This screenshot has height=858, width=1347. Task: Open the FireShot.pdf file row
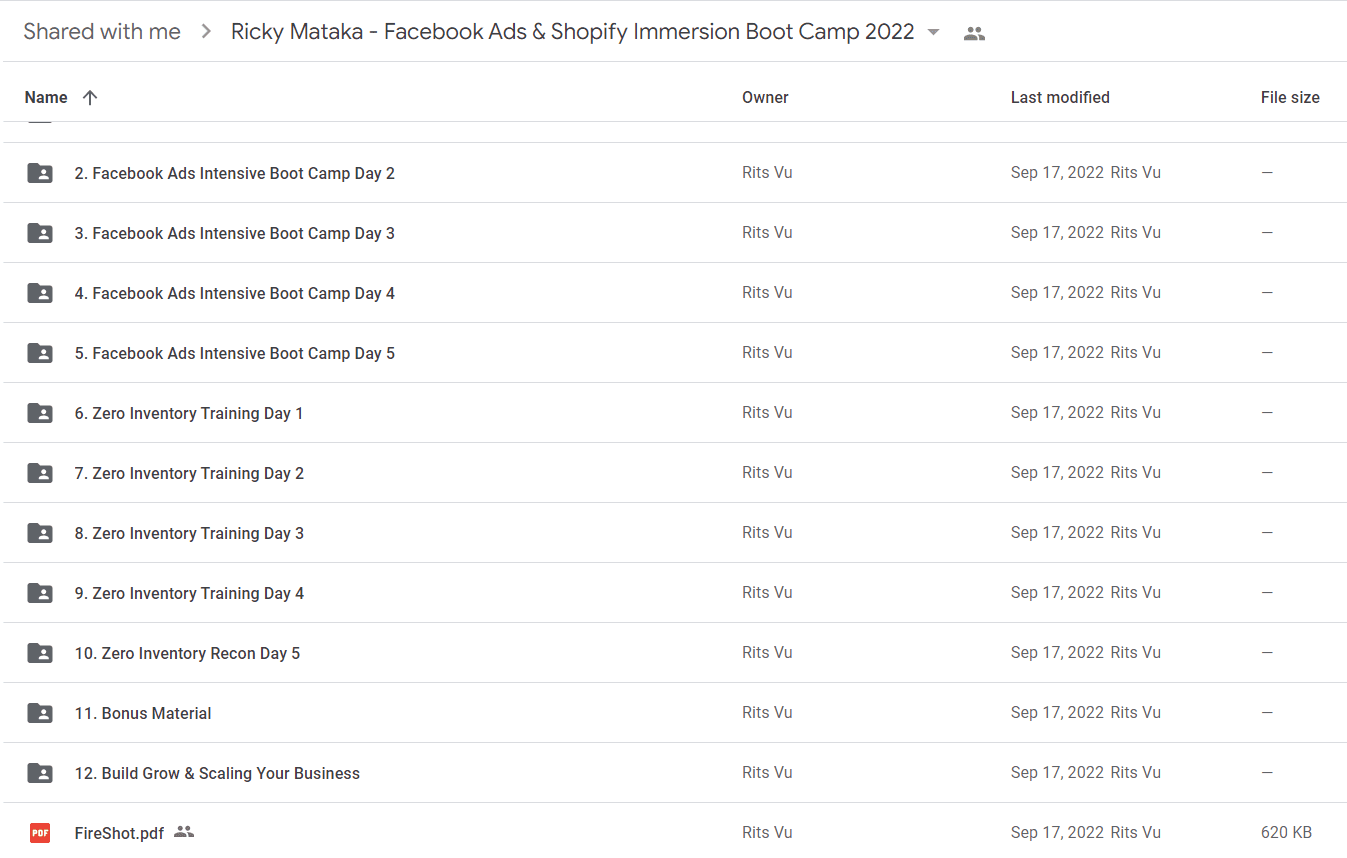click(x=673, y=831)
